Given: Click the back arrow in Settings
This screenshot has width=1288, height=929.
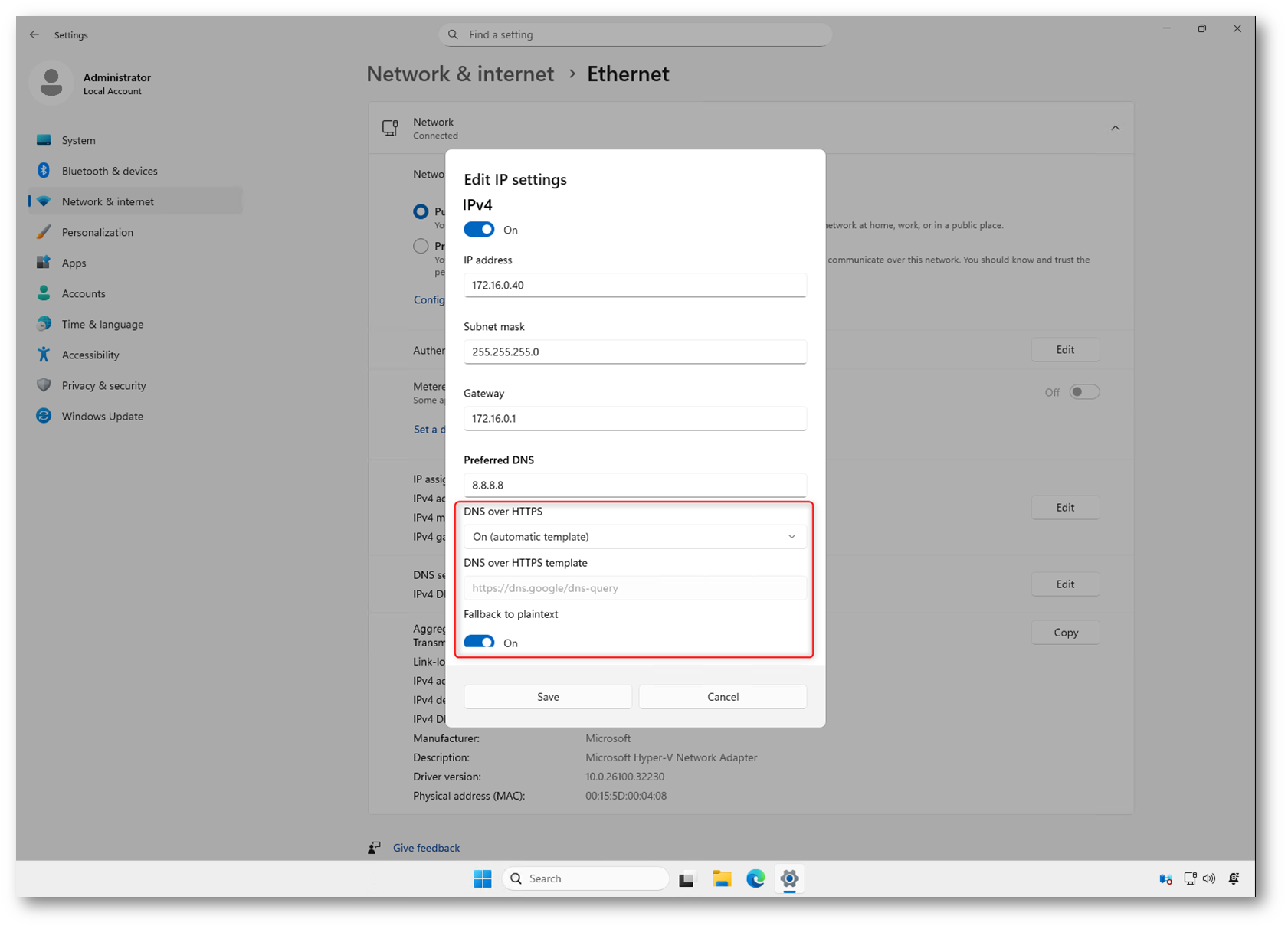Looking at the screenshot, I should 34,34.
